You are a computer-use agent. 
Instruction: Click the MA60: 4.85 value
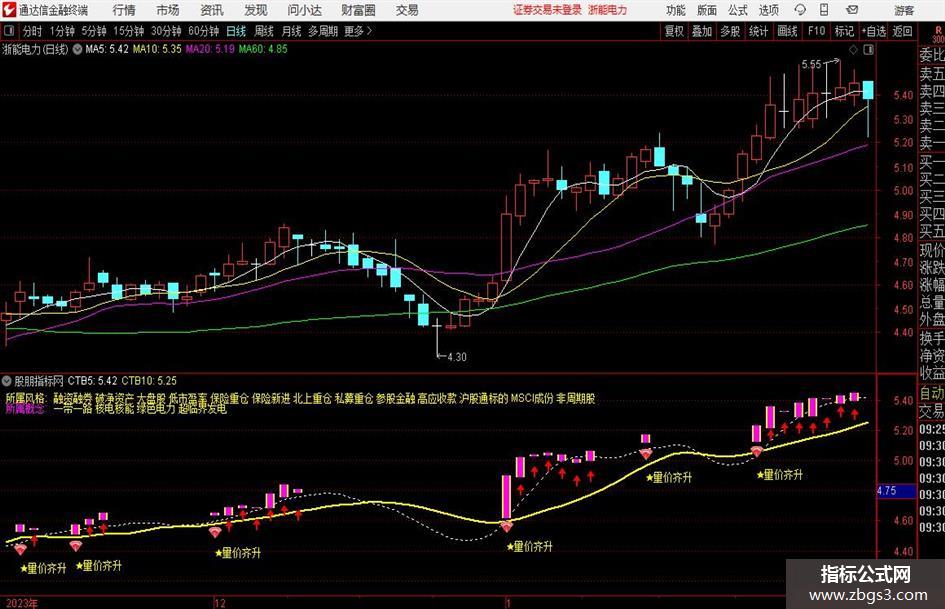[263, 49]
